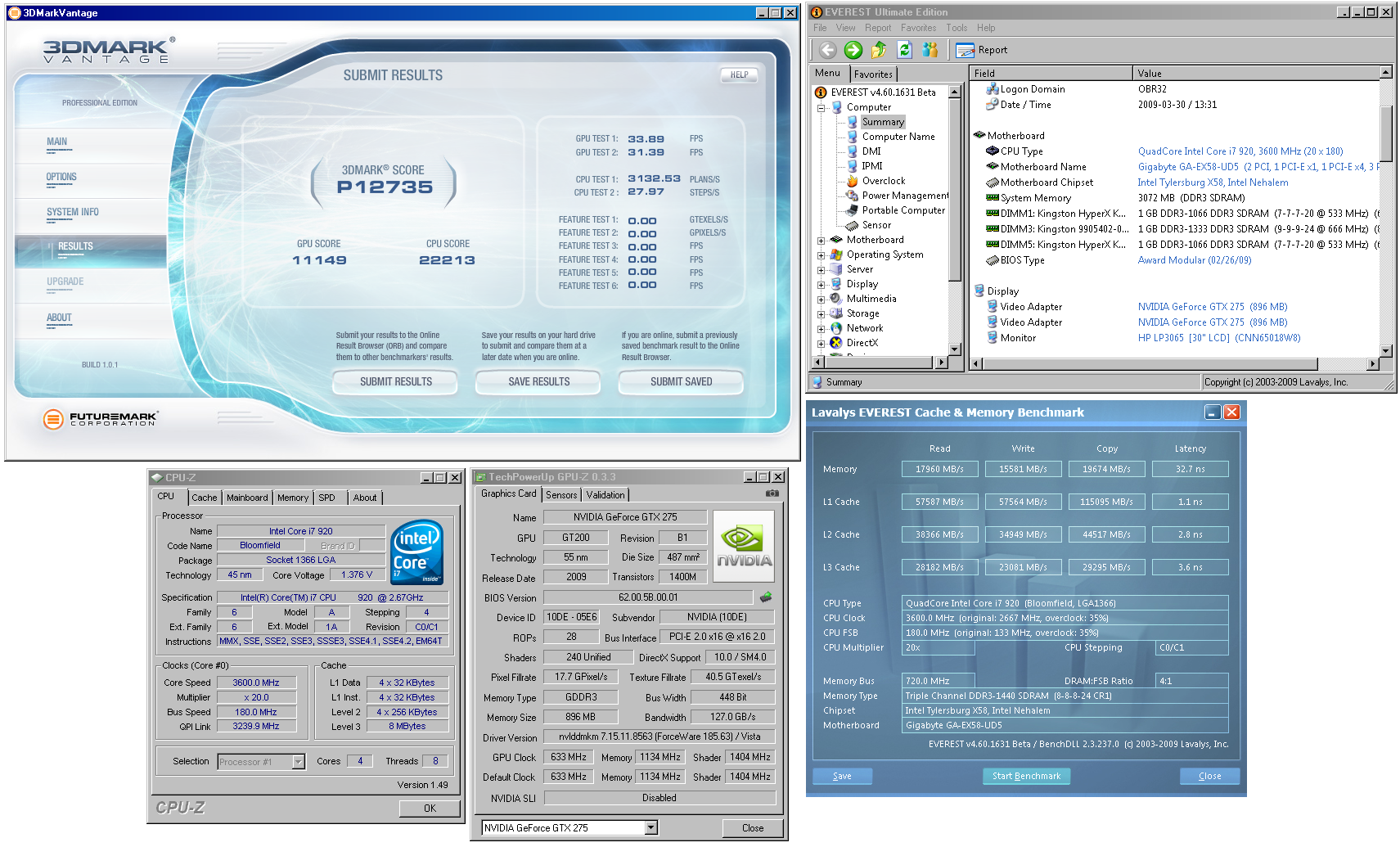Expand the Multimedia tree node
Screen dimensions: 1400x847
[x=821, y=299]
